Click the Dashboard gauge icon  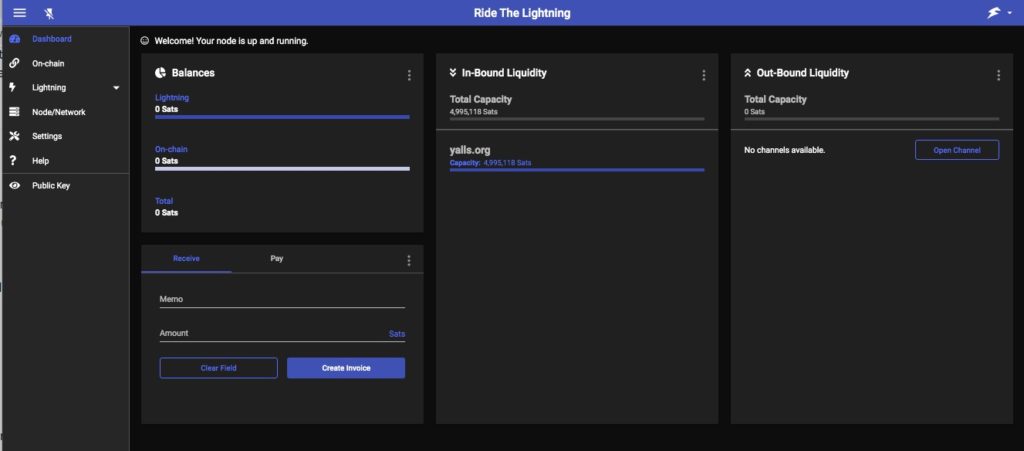click(14, 39)
